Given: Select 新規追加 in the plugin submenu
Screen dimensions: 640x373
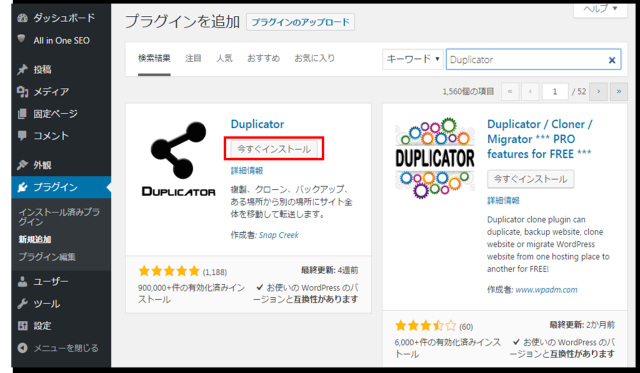Looking at the screenshot, I should (35, 240).
